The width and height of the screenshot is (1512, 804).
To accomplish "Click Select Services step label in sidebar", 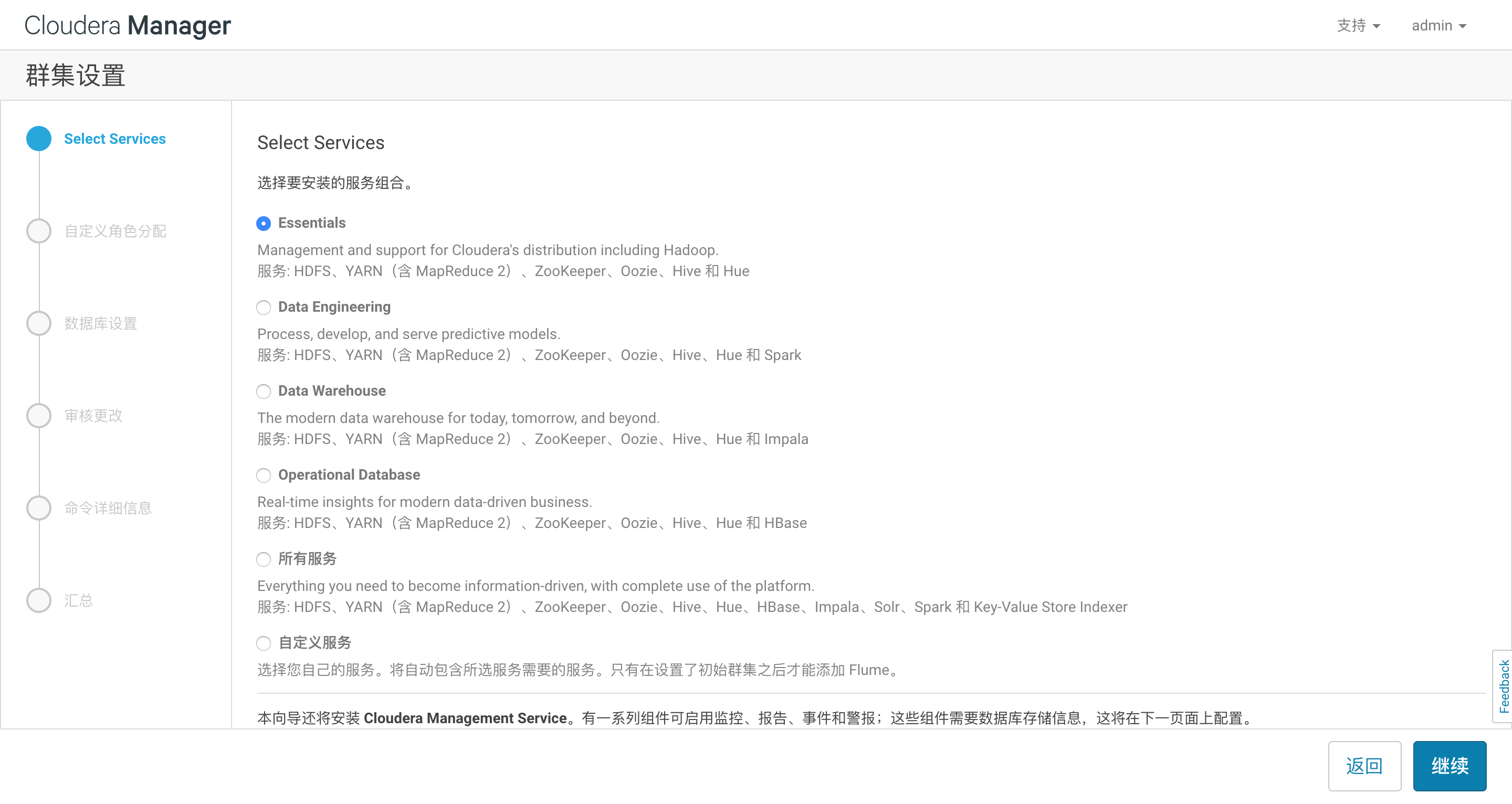I will (115, 139).
